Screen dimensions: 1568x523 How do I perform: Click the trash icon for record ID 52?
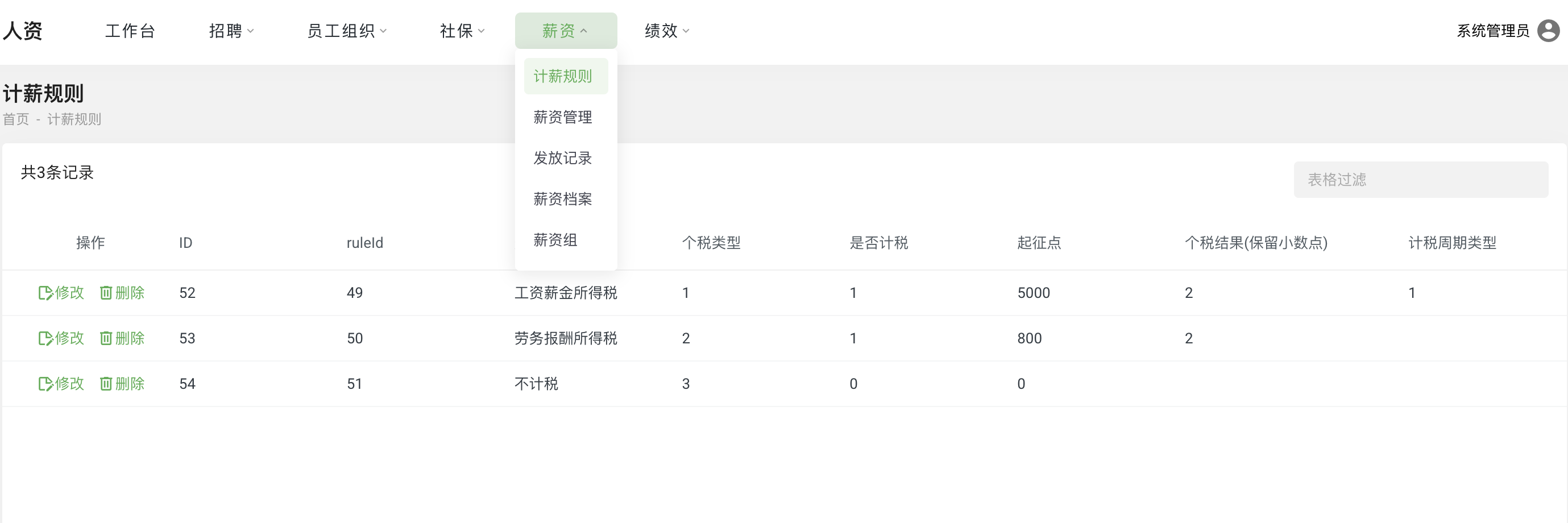point(106,293)
